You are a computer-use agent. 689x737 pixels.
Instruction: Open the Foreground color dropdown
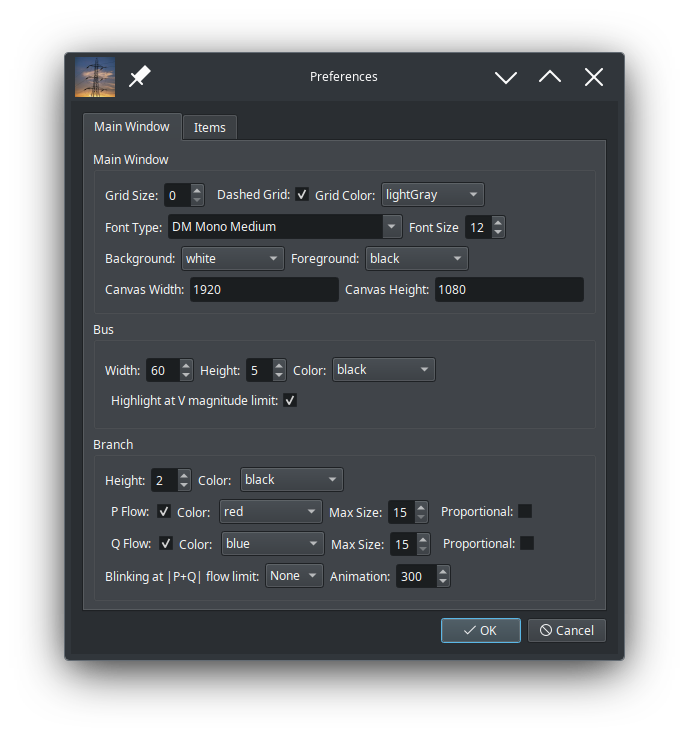coord(416,259)
